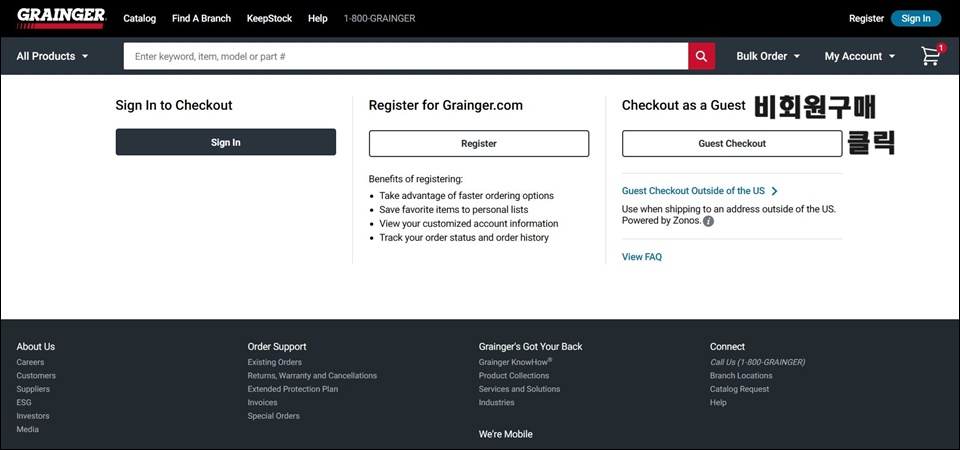Open the View FAQ link
Image resolution: width=960 pixels, height=450 pixels.
click(x=642, y=257)
